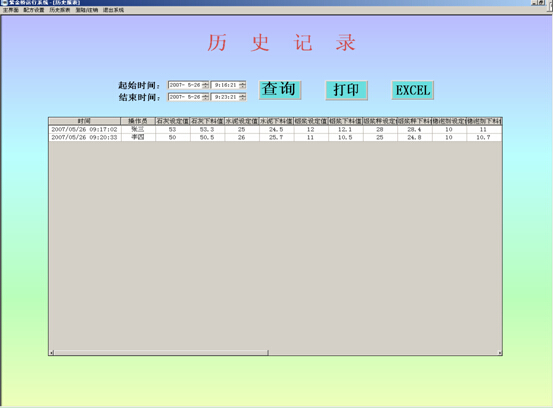The width and height of the screenshot is (553, 408).
Task: Click inside the end time field
Action: 225,97
